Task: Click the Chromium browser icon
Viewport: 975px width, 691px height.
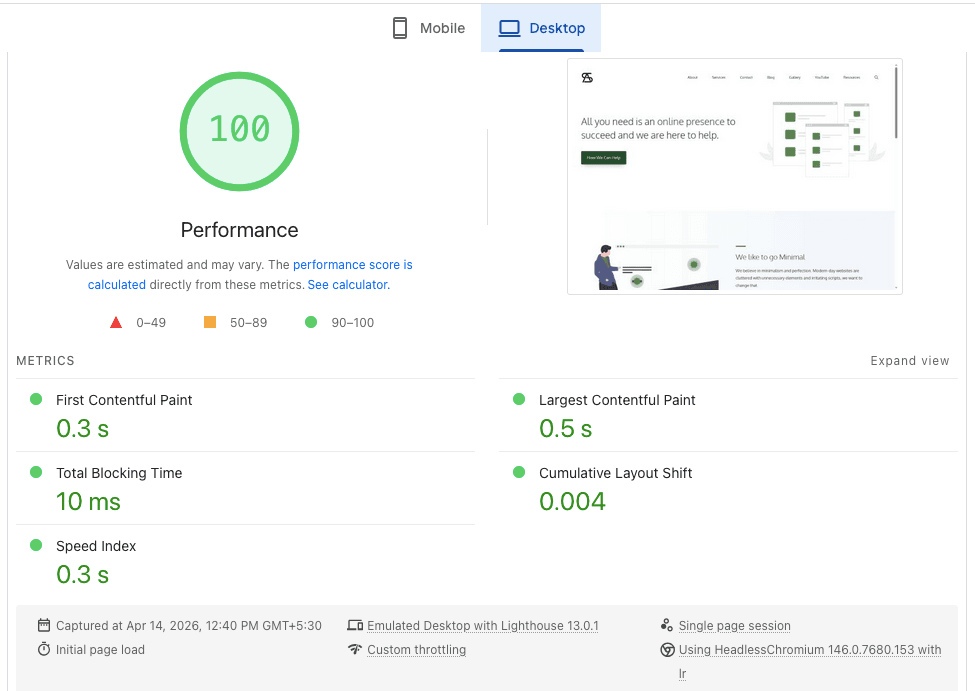Action: (667, 649)
